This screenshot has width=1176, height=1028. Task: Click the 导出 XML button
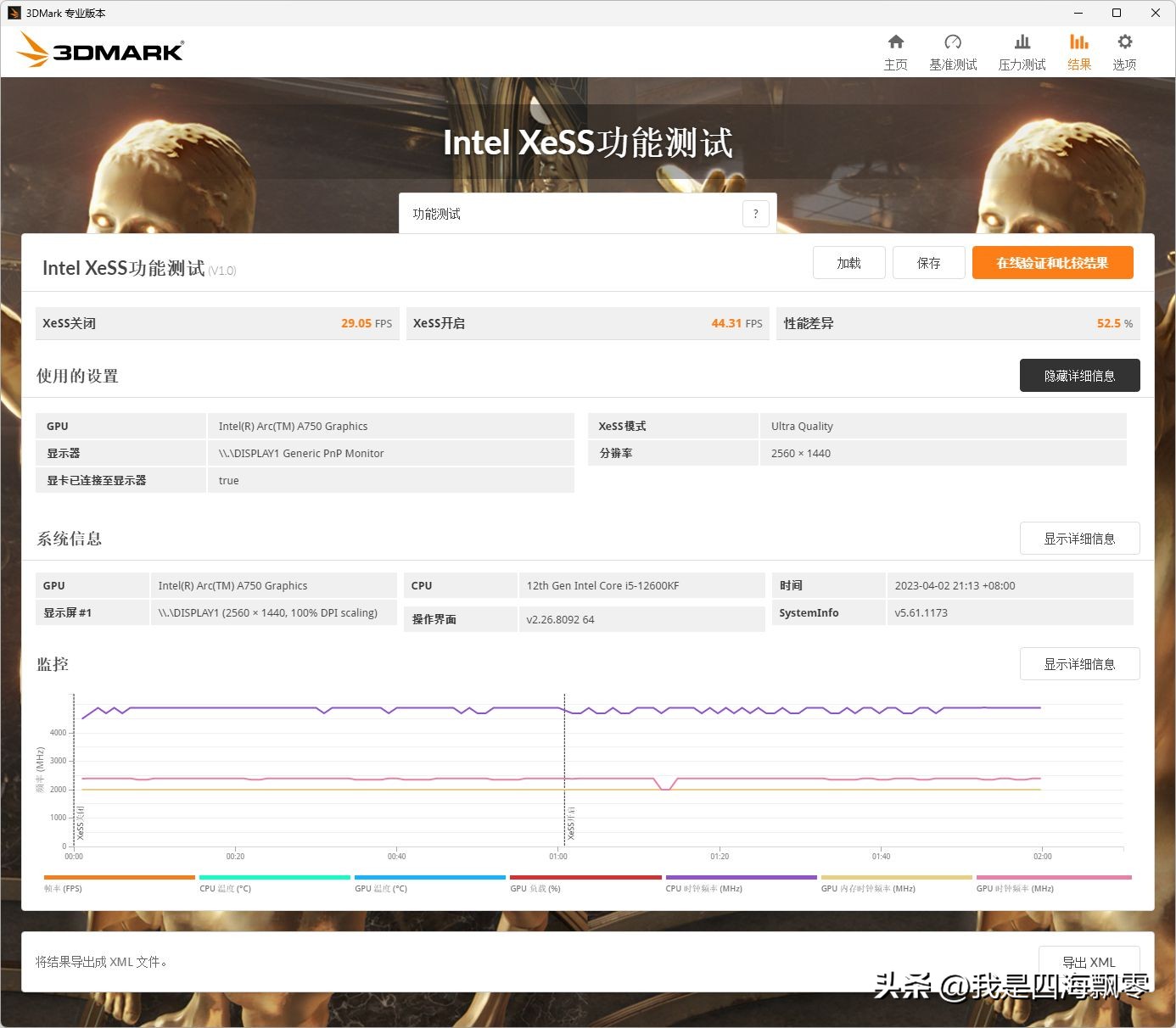pyautogui.click(x=1090, y=962)
